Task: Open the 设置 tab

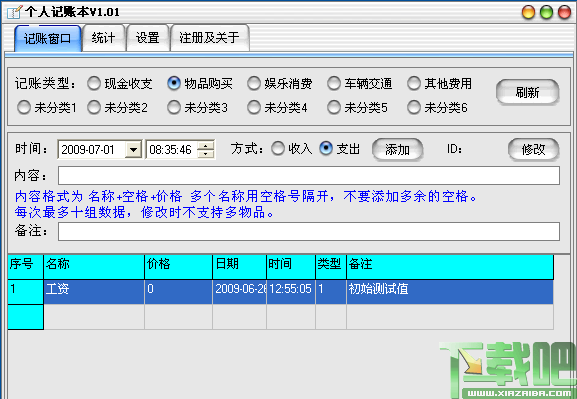Action: coord(148,38)
